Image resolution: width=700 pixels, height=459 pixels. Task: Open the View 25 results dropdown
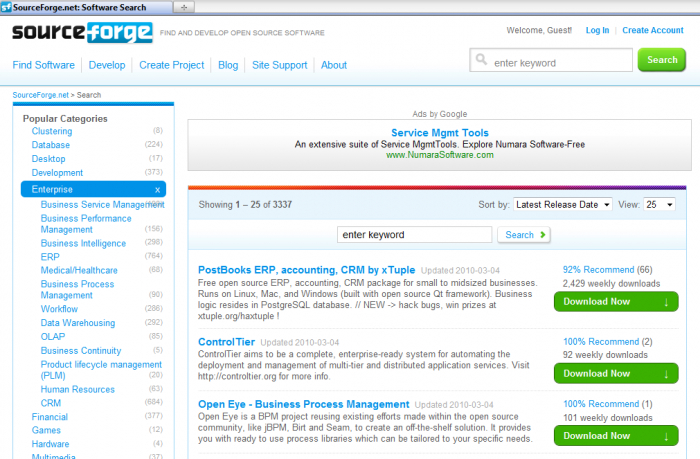pos(659,204)
